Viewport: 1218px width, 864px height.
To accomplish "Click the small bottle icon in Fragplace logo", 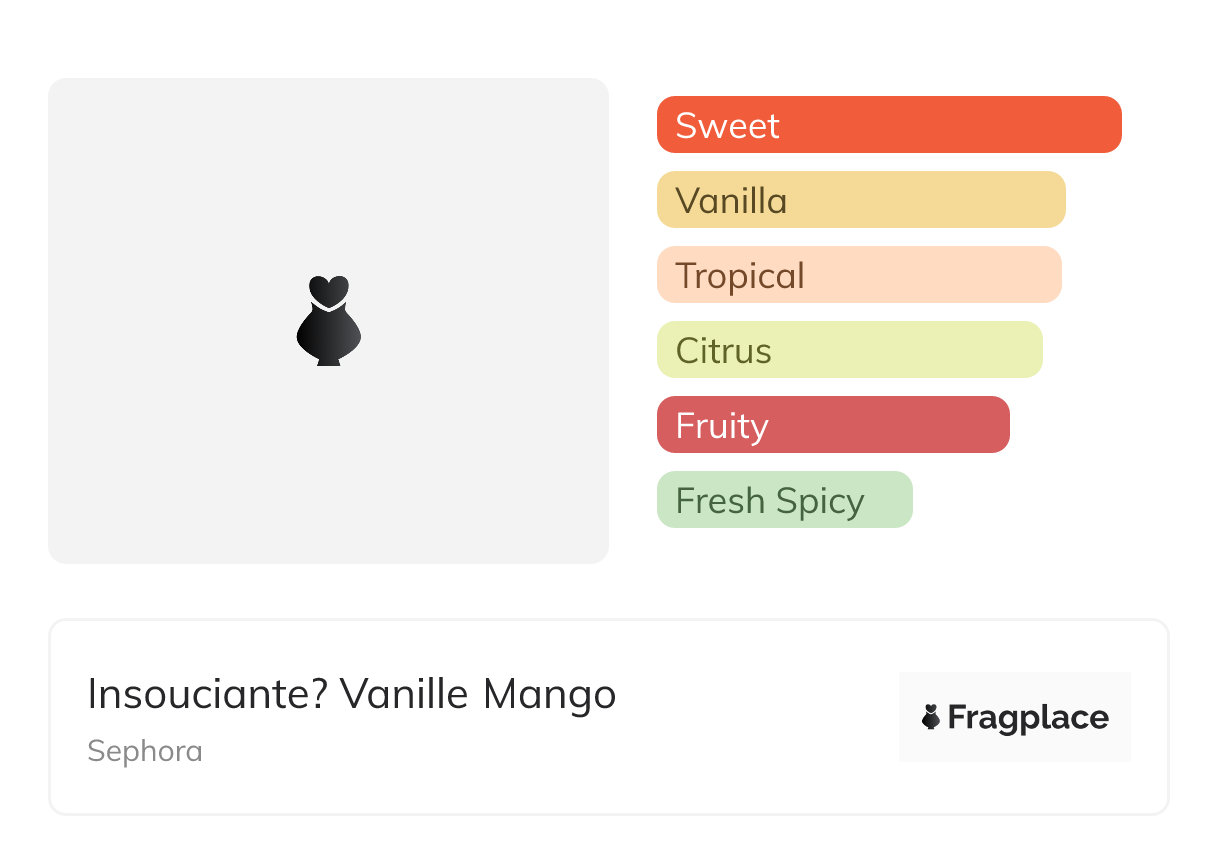I will click(931, 717).
